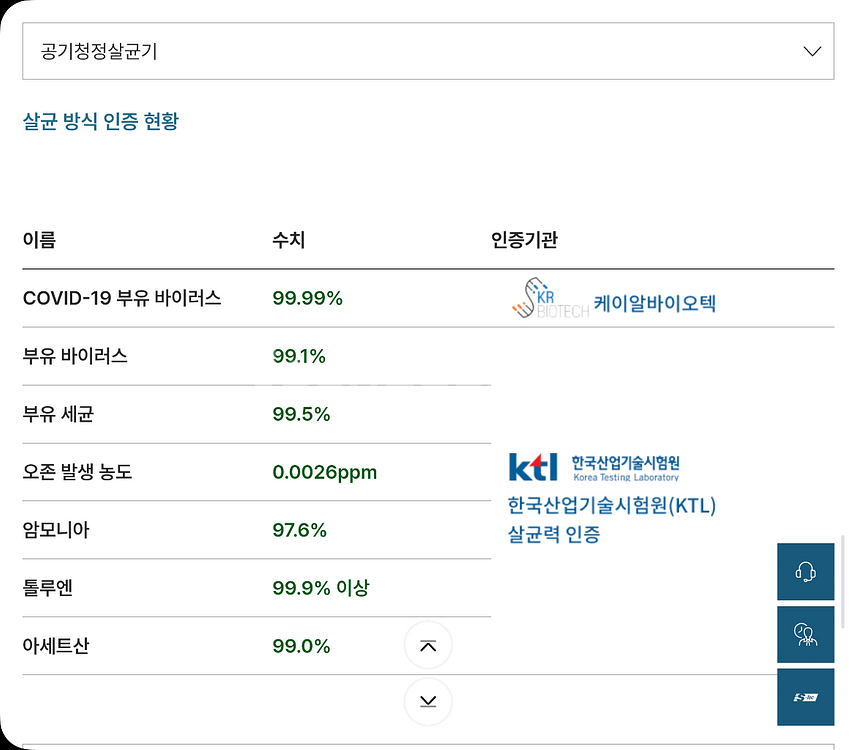Click the 살균 방식 인증 현황 heading

pyautogui.click(x=100, y=122)
